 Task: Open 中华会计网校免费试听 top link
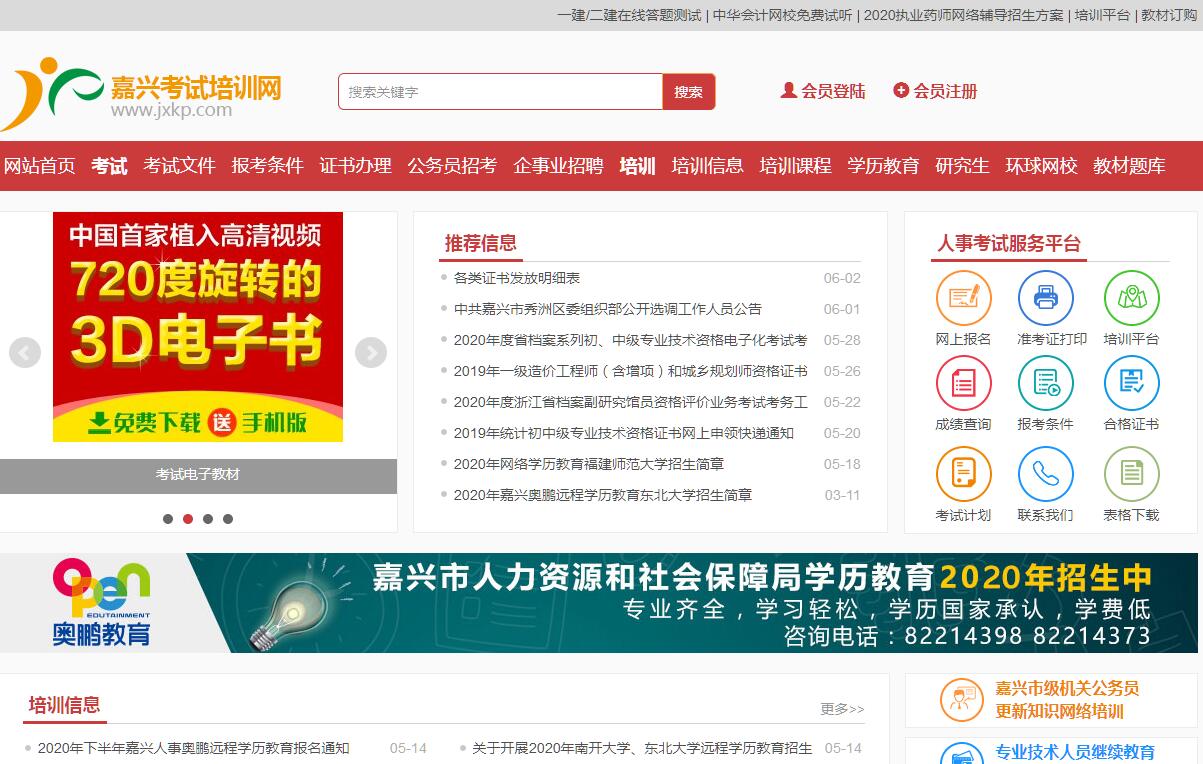coord(782,15)
